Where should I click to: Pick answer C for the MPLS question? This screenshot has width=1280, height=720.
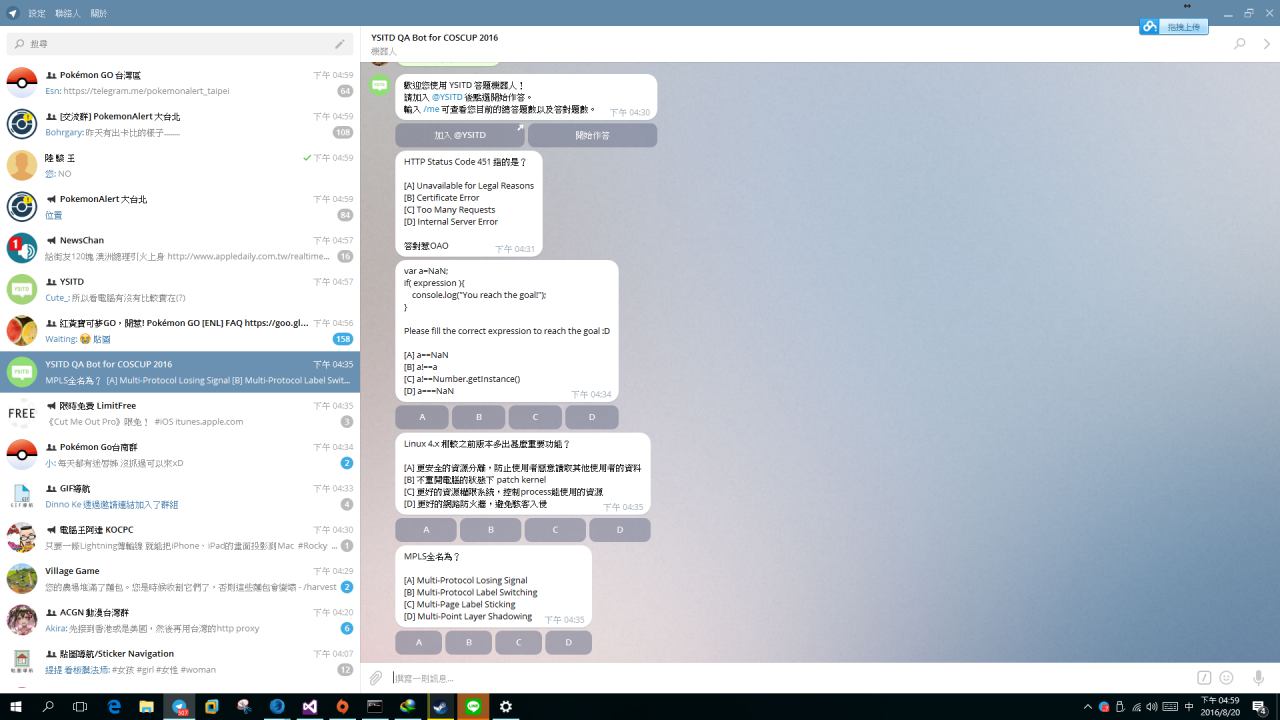[518, 642]
